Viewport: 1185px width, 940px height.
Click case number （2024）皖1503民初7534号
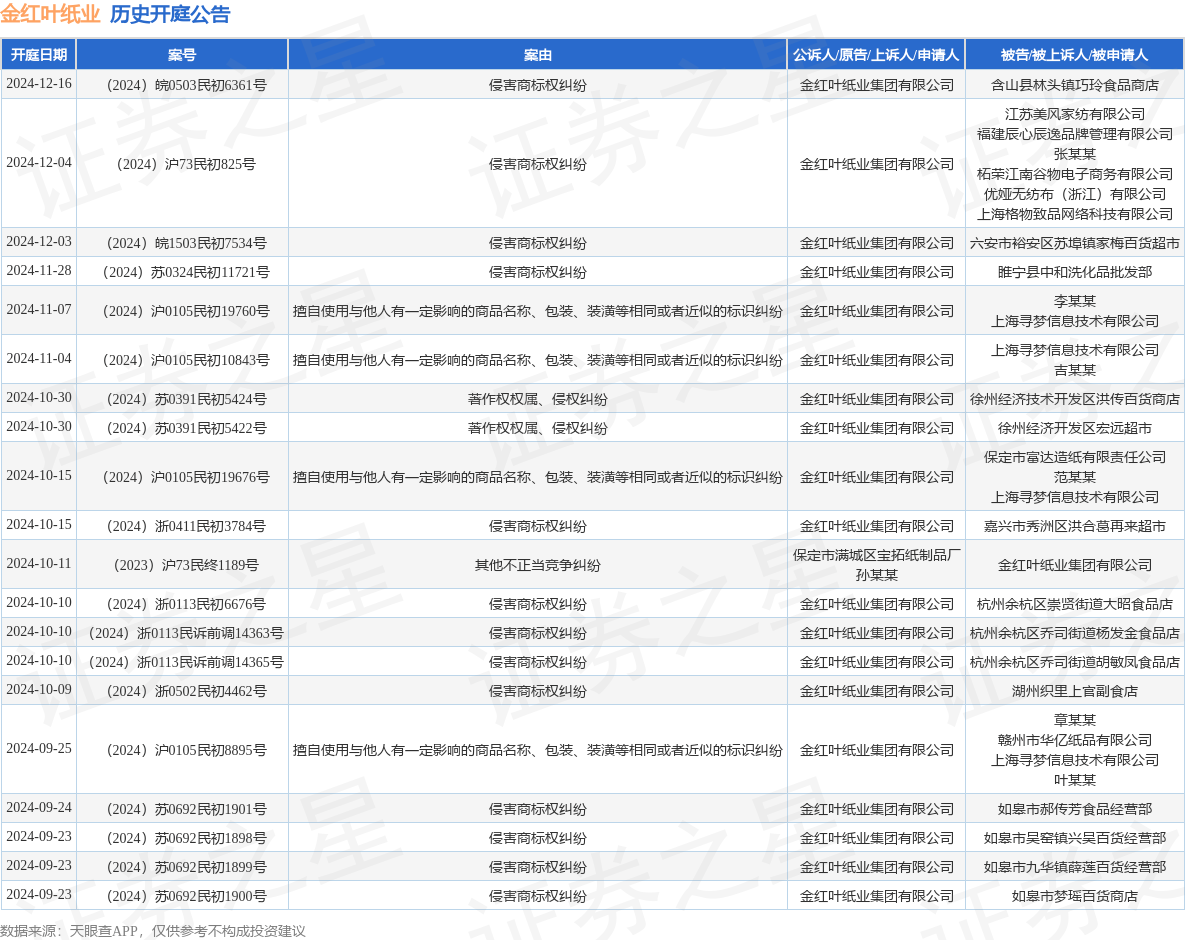tap(182, 243)
